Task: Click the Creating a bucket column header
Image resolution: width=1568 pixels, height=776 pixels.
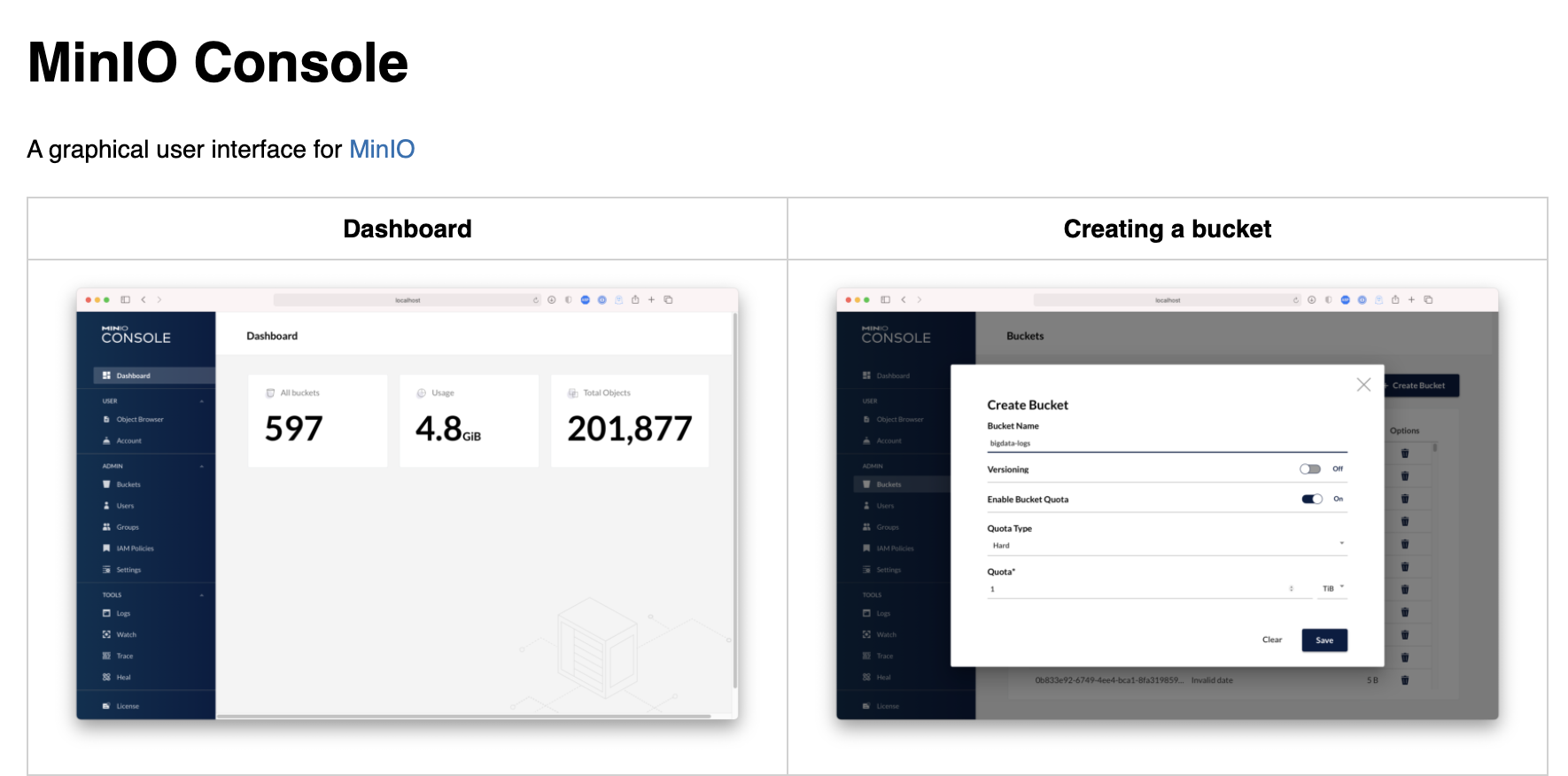Action: [x=1168, y=229]
